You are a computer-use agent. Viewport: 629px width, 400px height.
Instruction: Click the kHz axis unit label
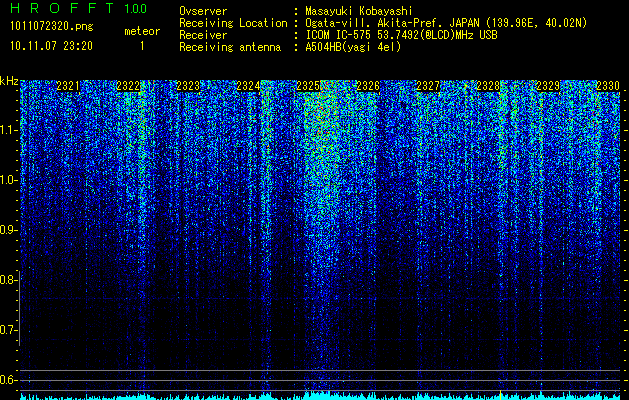(9, 81)
